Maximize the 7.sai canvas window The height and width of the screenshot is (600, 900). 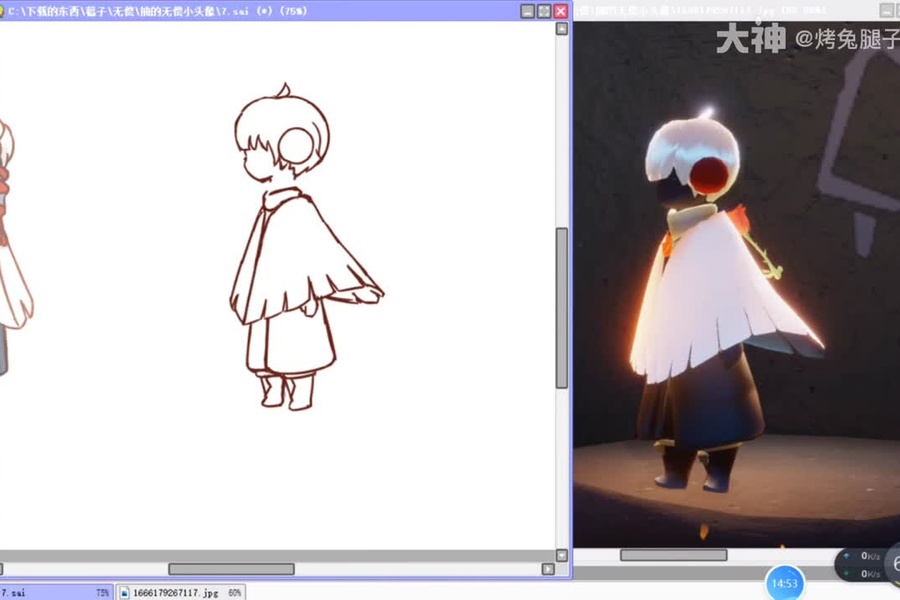tap(544, 11)
